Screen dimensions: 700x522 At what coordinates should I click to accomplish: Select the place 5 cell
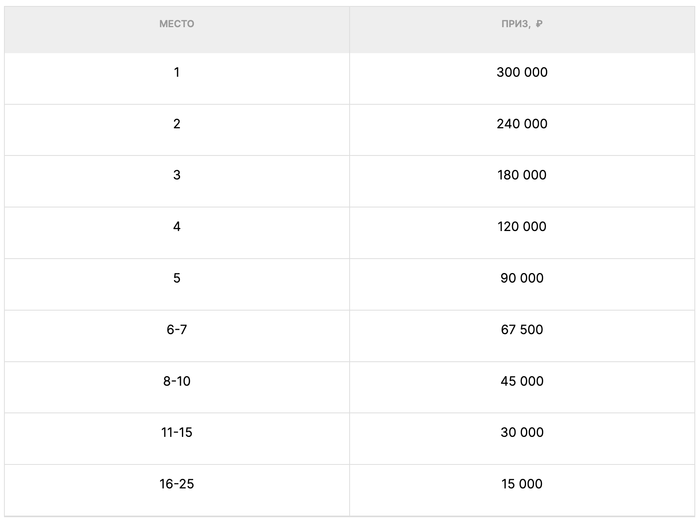click(x=177, y=278)
